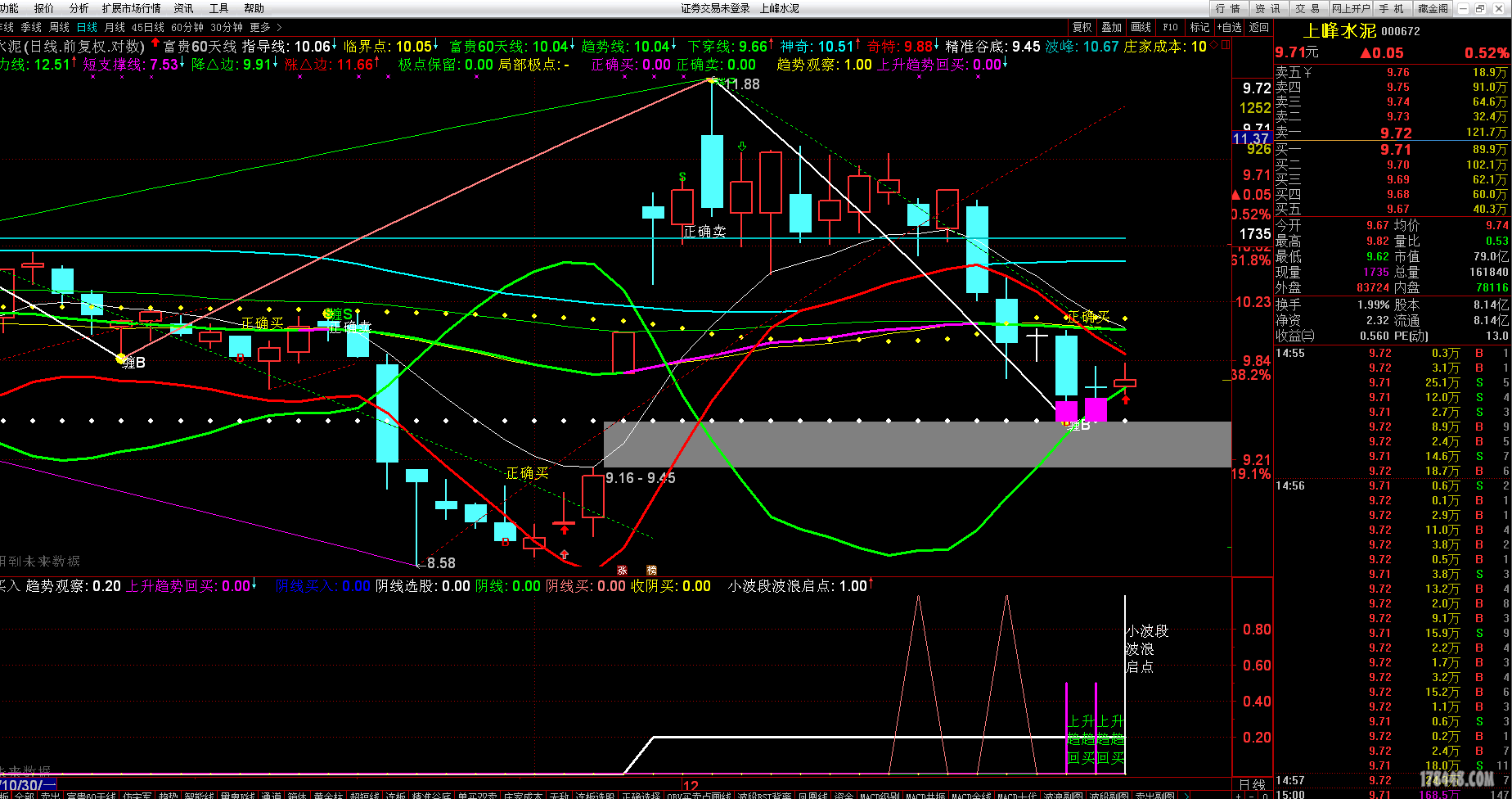Click the red diamond icon after 庄家成本
This screenshot has width=1512, height=799.
click(x=1214, y=45)
